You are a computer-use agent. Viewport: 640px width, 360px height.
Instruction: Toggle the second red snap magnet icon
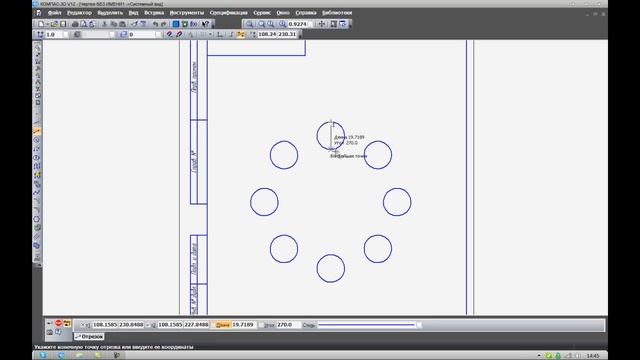(179, 34)
